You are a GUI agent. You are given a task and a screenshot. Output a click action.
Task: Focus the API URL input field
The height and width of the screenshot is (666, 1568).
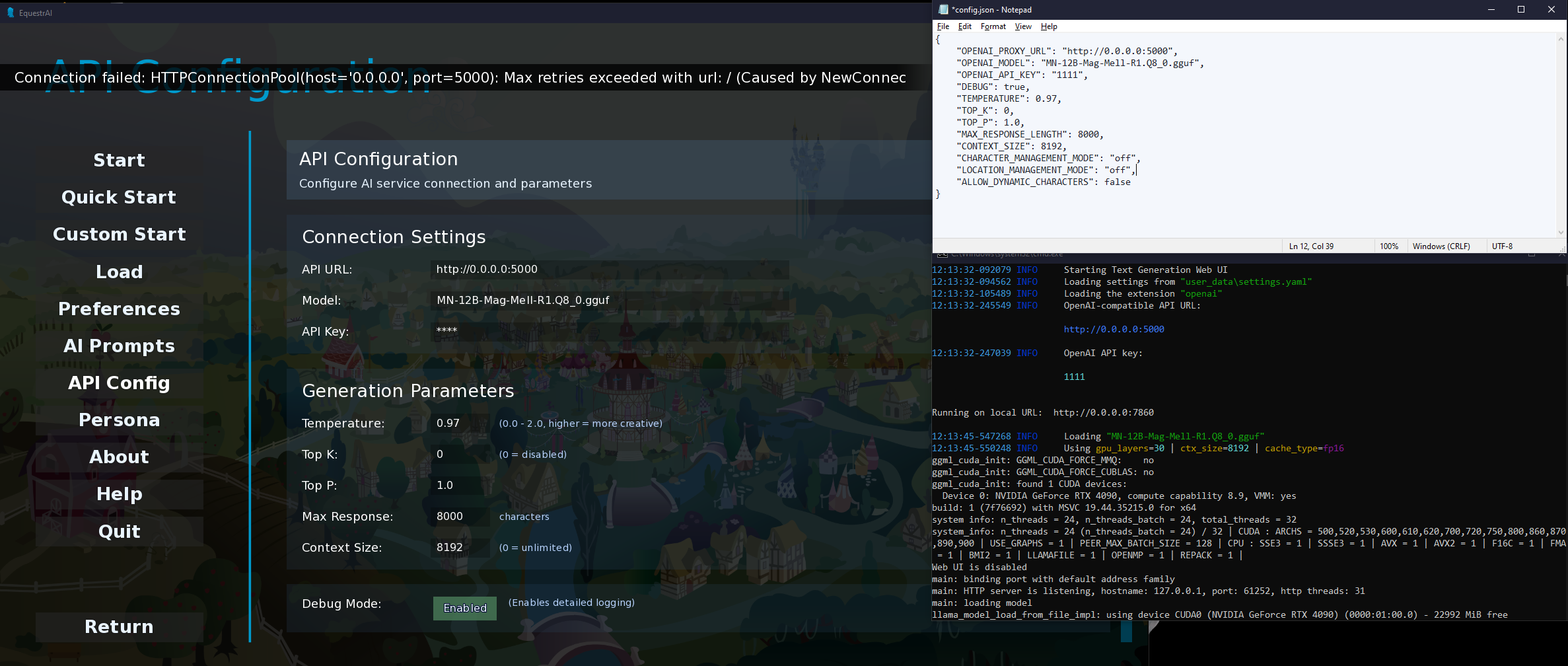click(x=610, y=270)
